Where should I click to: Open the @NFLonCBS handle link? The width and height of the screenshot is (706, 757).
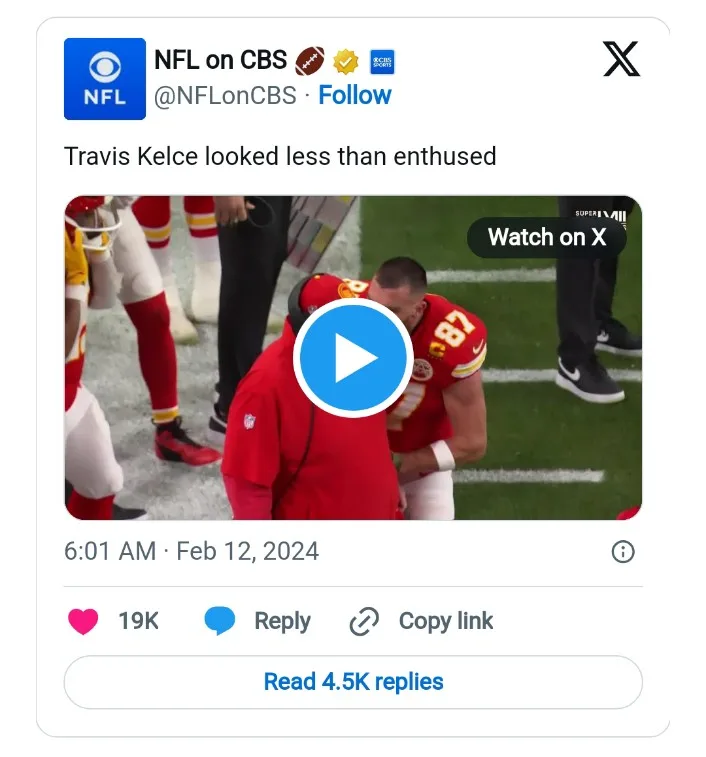(225, 95)
